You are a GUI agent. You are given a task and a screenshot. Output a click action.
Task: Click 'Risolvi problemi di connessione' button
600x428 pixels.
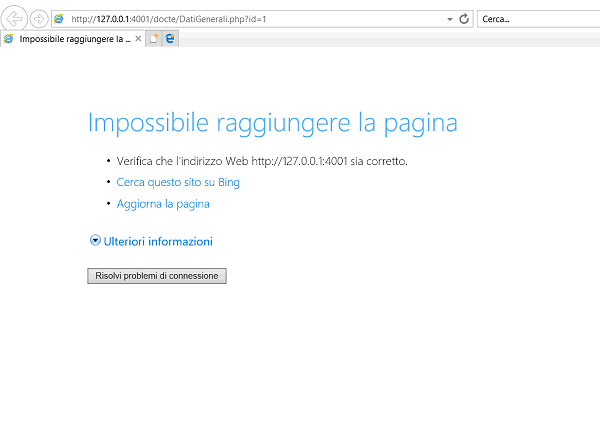[157, 276]
